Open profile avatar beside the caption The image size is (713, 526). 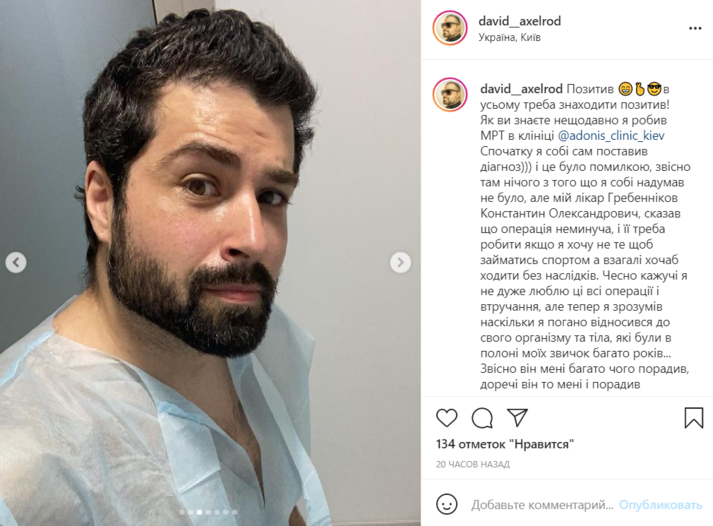[x=450, y=95]
